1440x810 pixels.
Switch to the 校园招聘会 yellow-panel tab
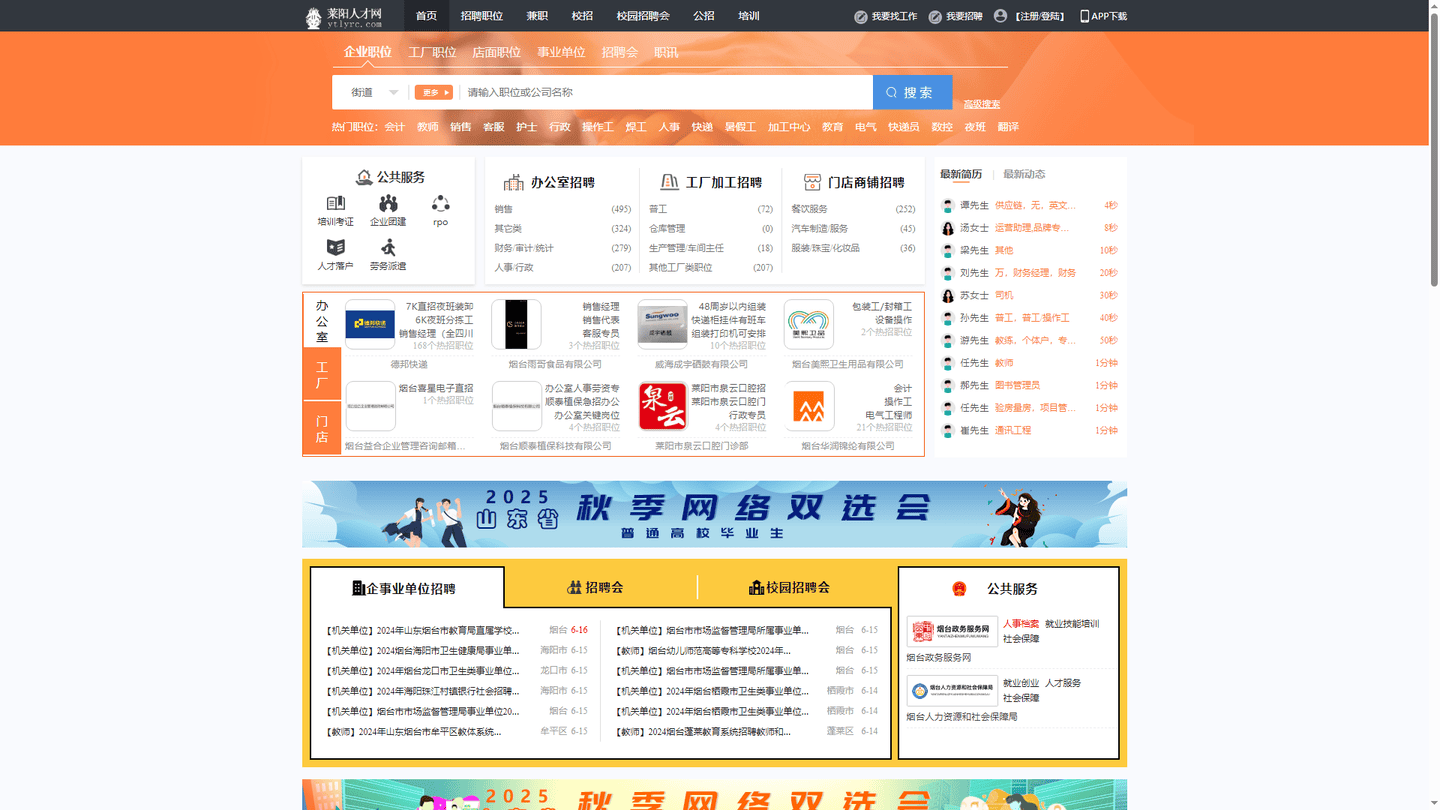click(789, 587)
